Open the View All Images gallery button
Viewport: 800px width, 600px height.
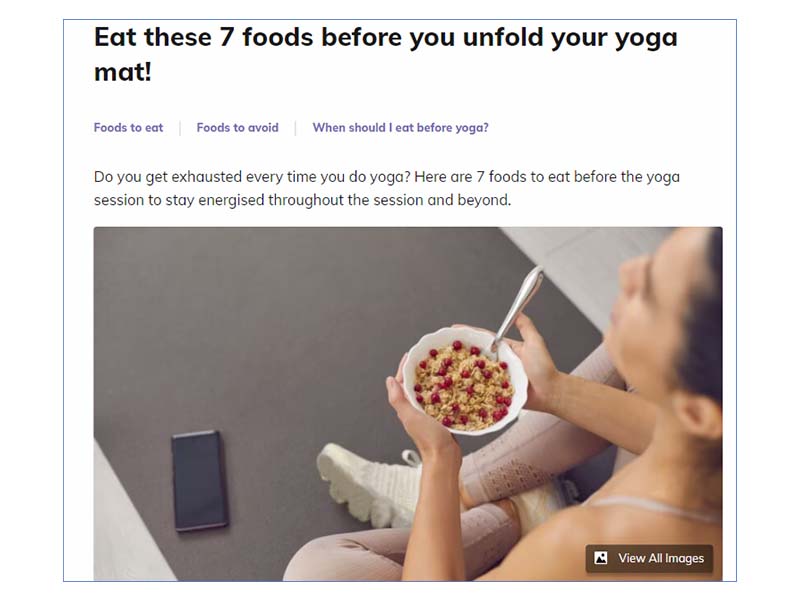tap(649, 558)
